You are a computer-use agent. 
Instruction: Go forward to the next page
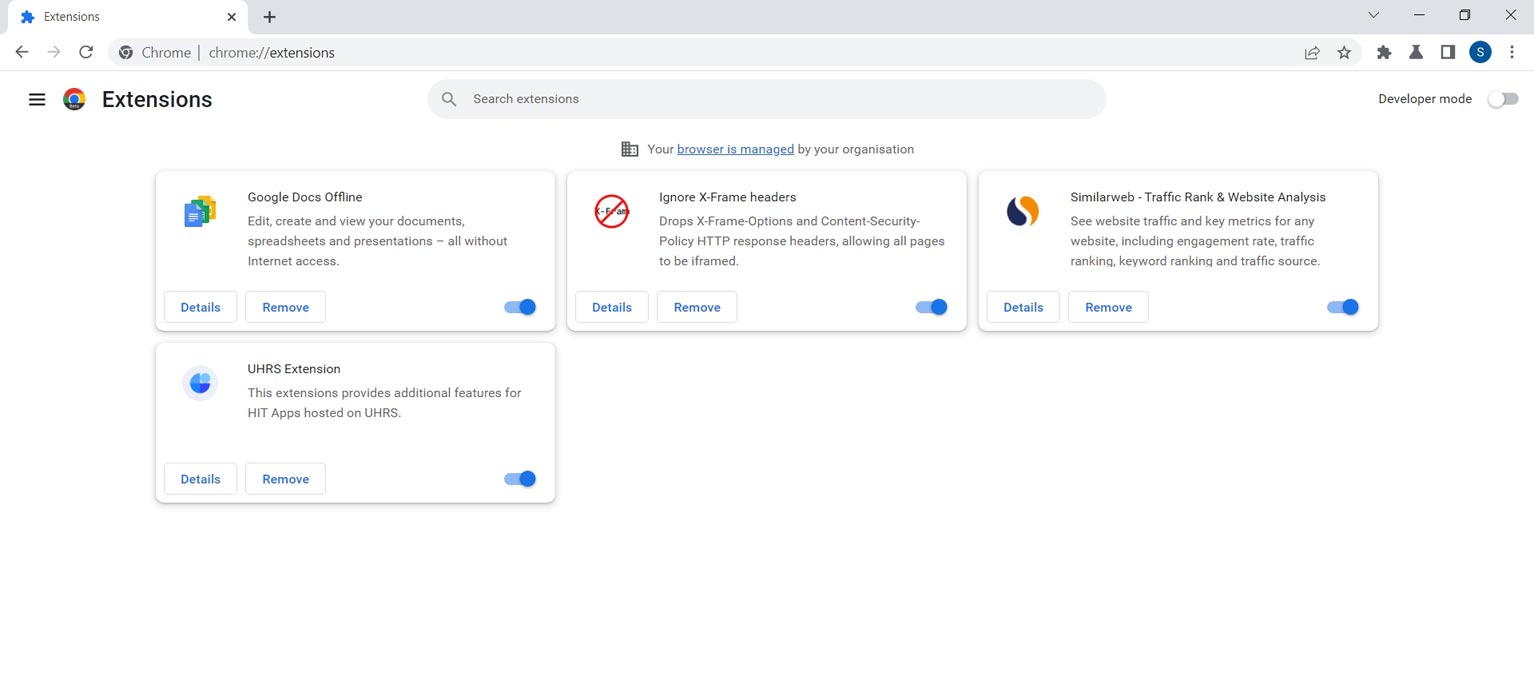tap(54, 52)
